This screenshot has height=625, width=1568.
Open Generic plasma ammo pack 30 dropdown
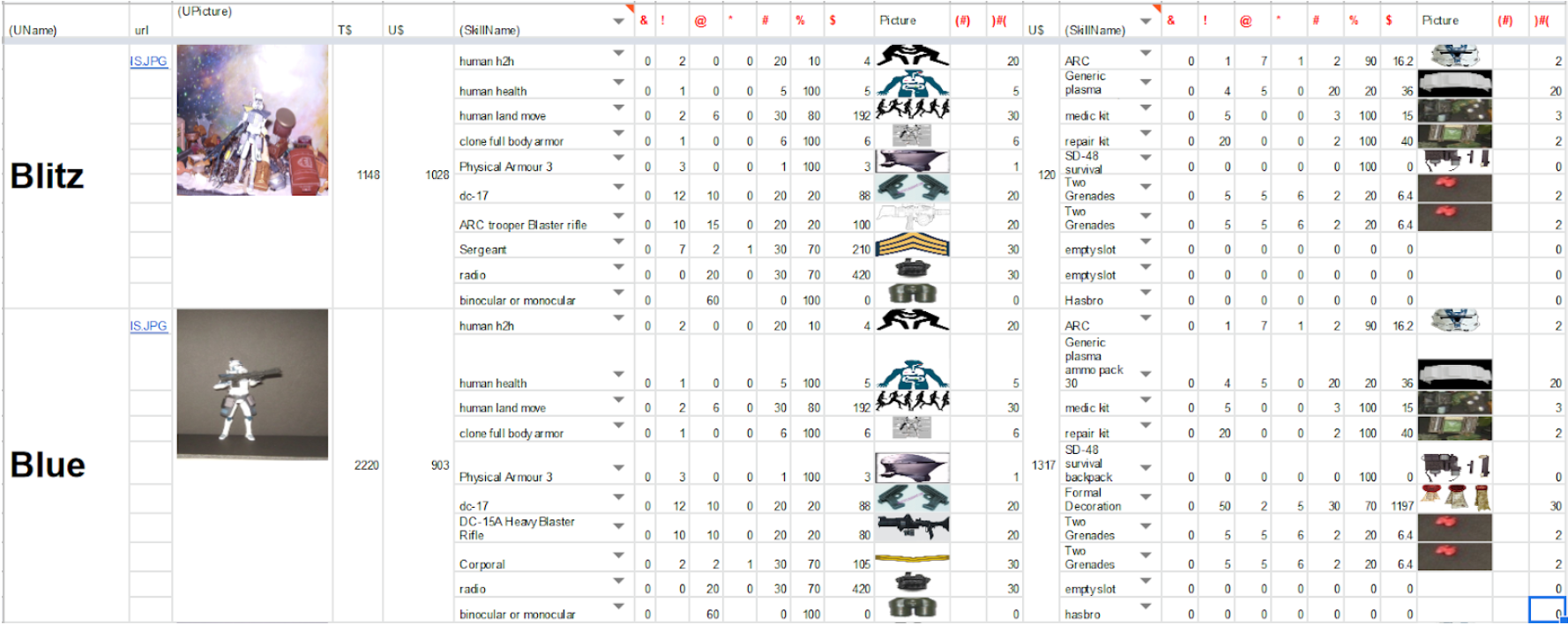[1146, 374]
